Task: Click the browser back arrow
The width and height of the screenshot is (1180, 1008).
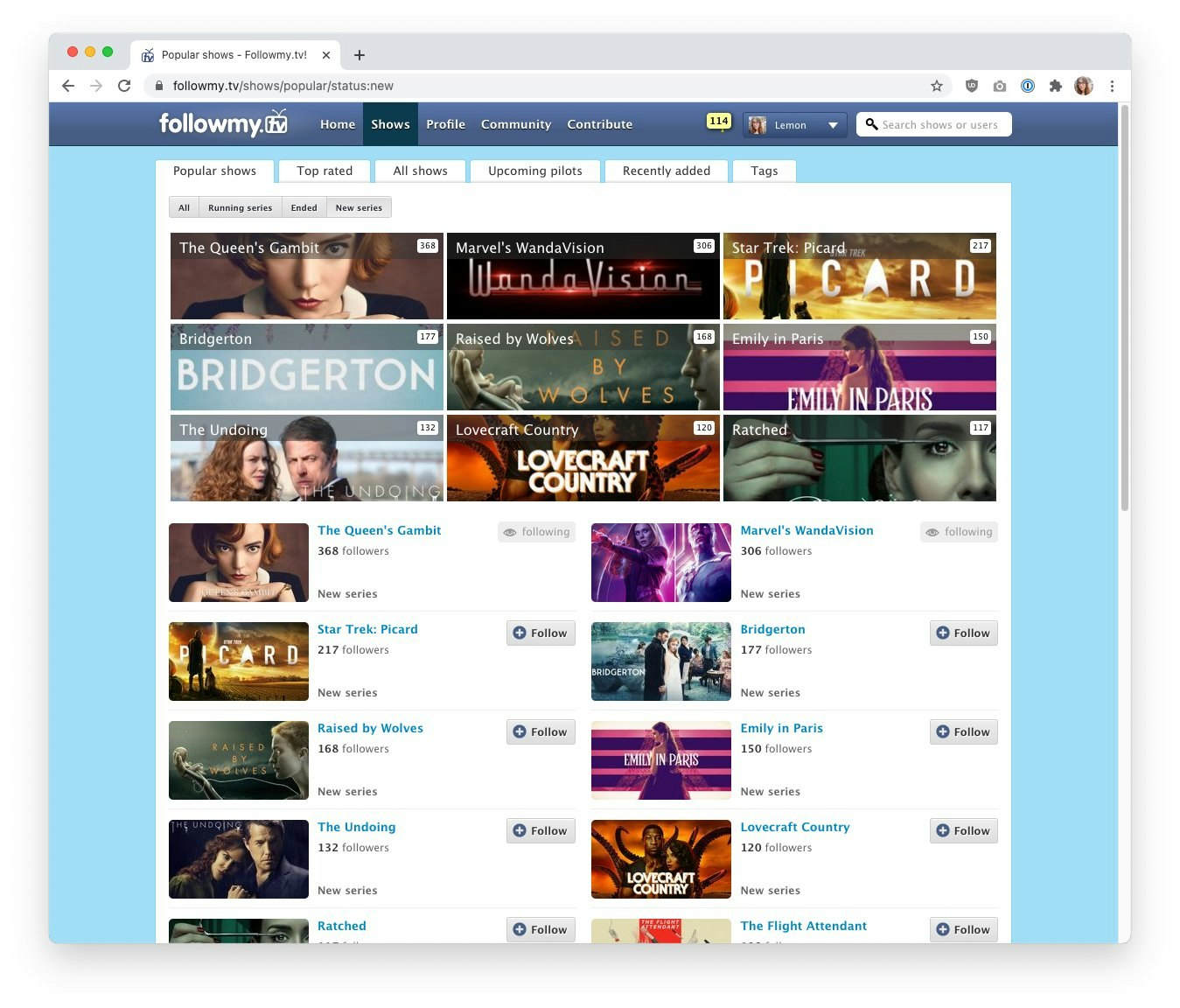Action: pos(68,86)
